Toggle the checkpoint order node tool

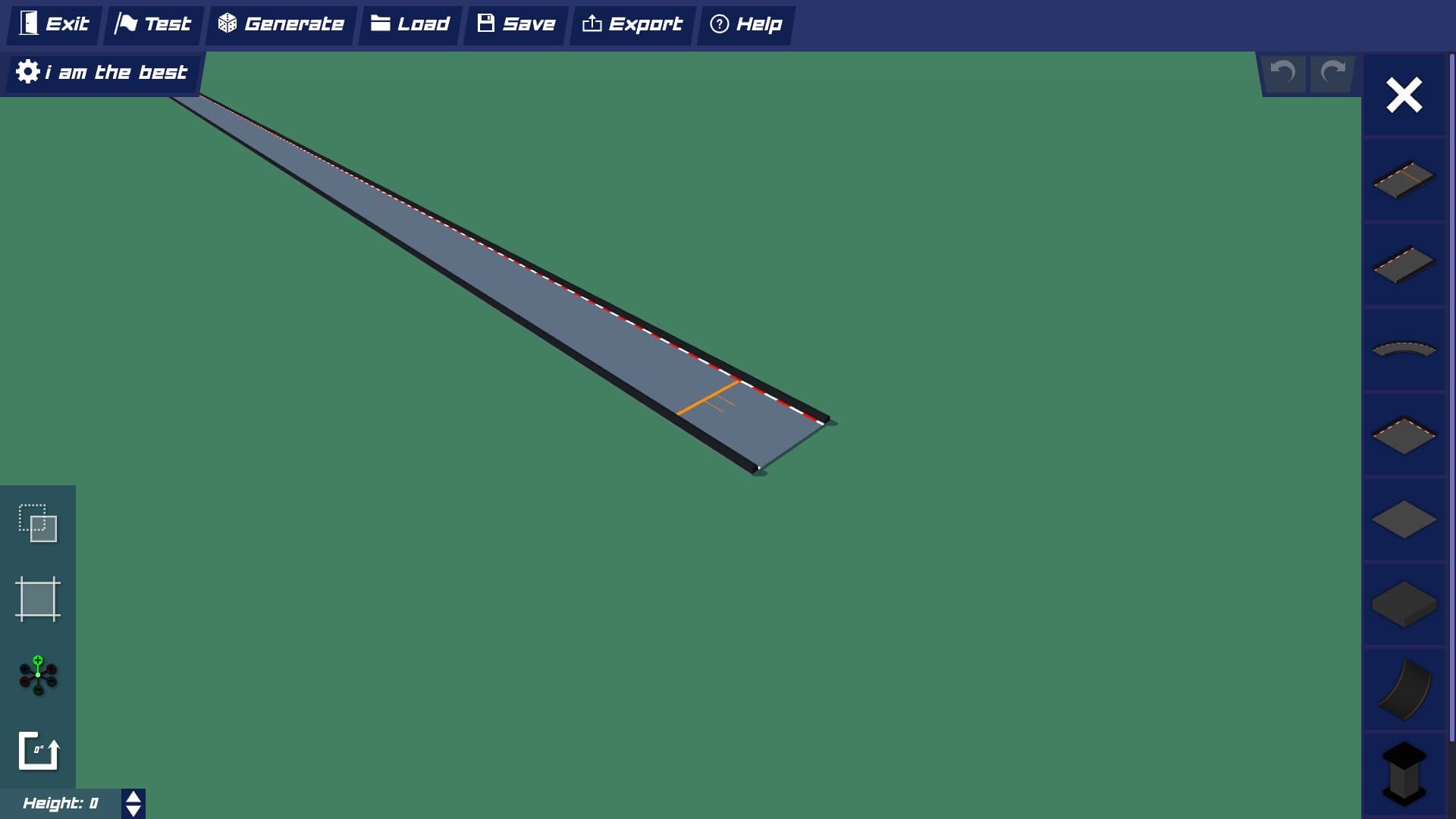(x=38, y=675)
